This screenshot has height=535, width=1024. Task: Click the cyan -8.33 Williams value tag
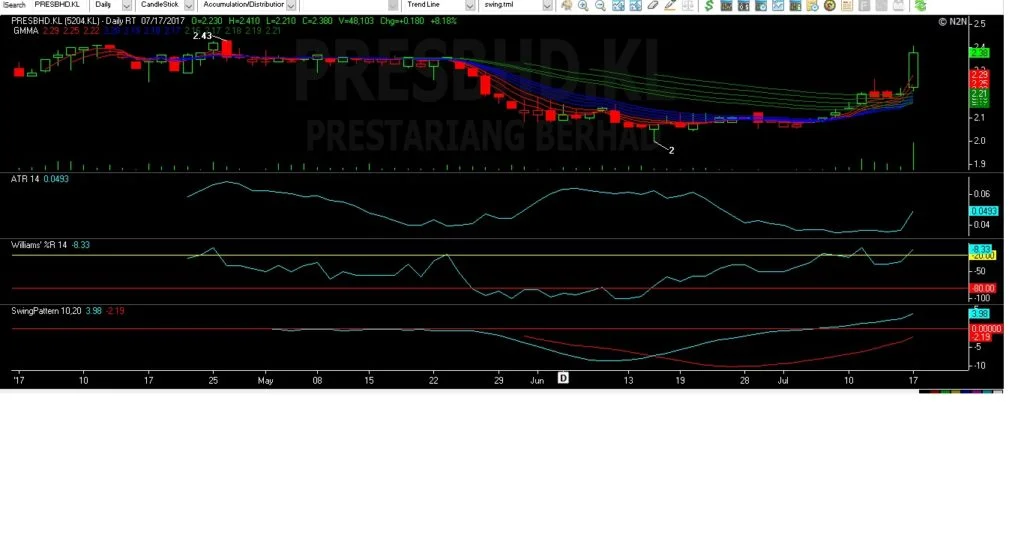(980, 249)
